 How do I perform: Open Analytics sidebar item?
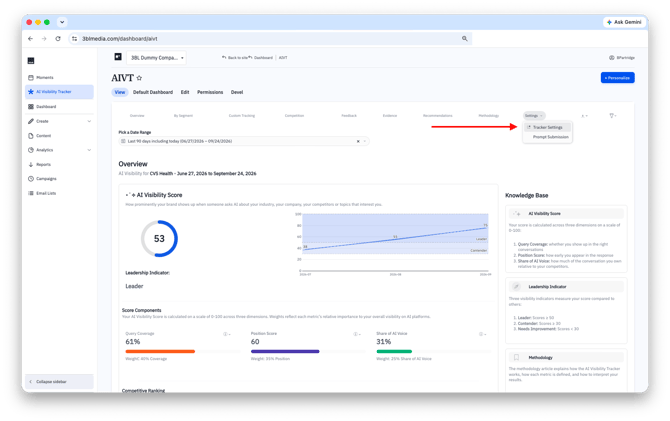click(x=41, y=150)
